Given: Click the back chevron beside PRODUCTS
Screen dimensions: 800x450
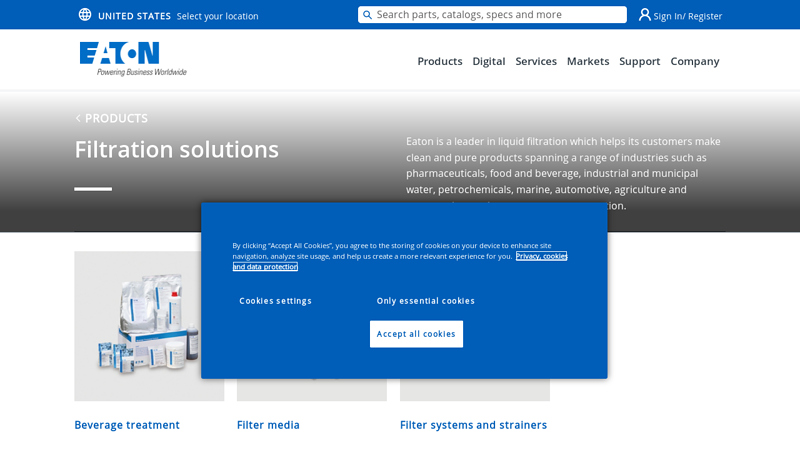Looking at the screenshot, I should click(78, 118).
